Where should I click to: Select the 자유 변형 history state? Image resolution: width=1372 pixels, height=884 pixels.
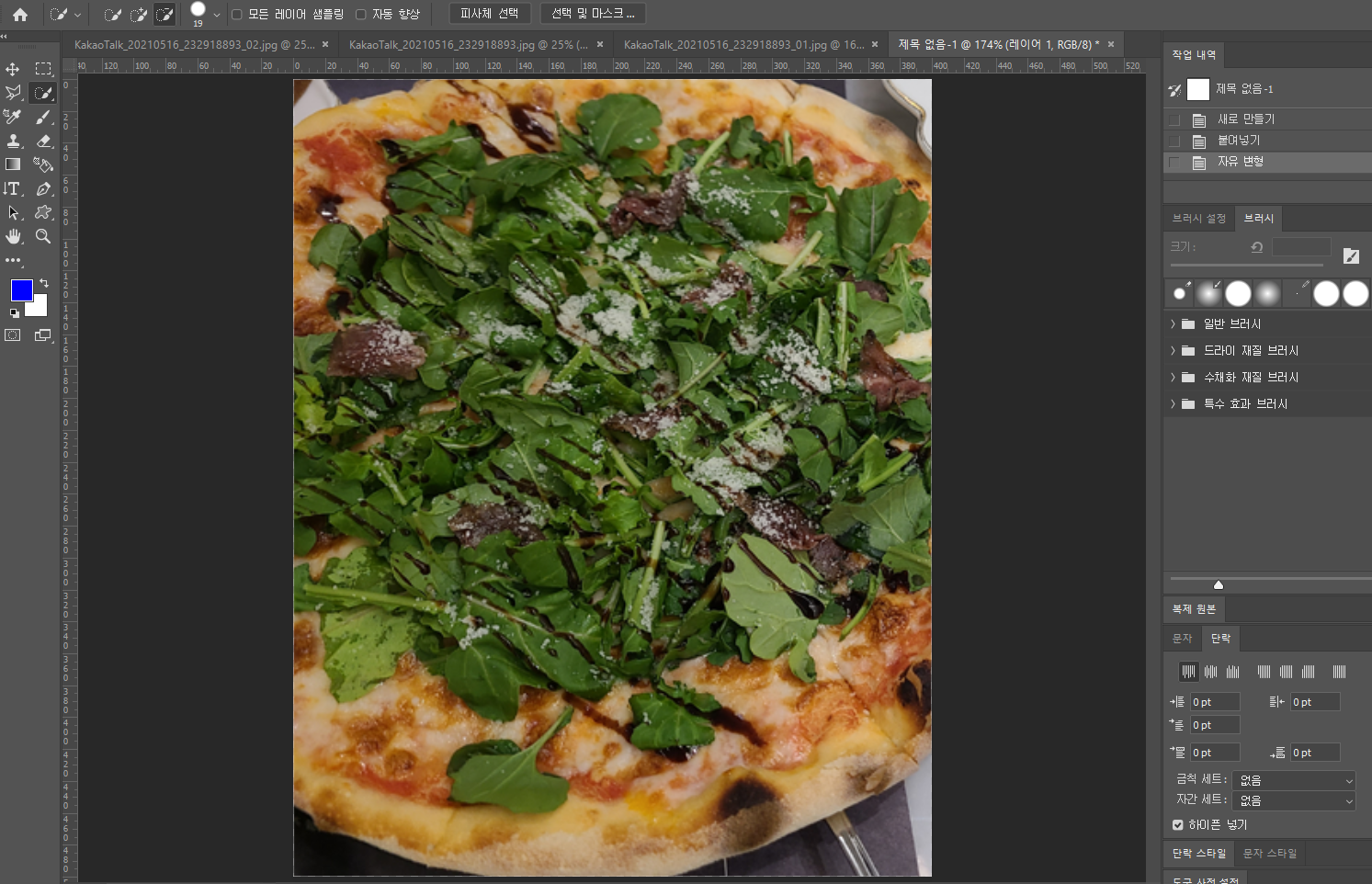[1267, 162]
